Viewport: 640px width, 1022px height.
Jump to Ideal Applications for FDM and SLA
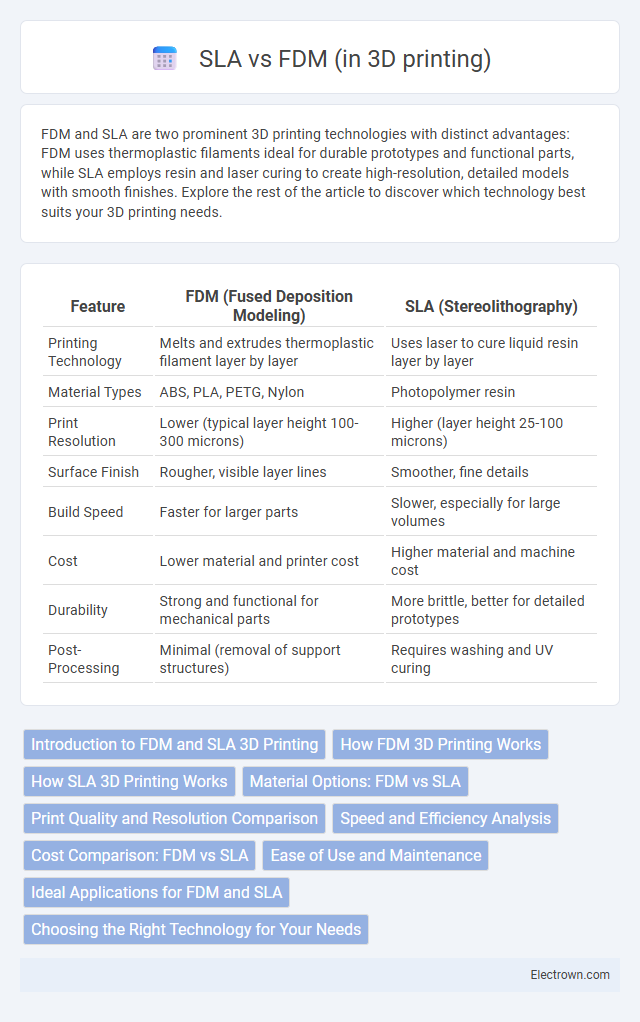pyautogui.click(x=156, y=893)
